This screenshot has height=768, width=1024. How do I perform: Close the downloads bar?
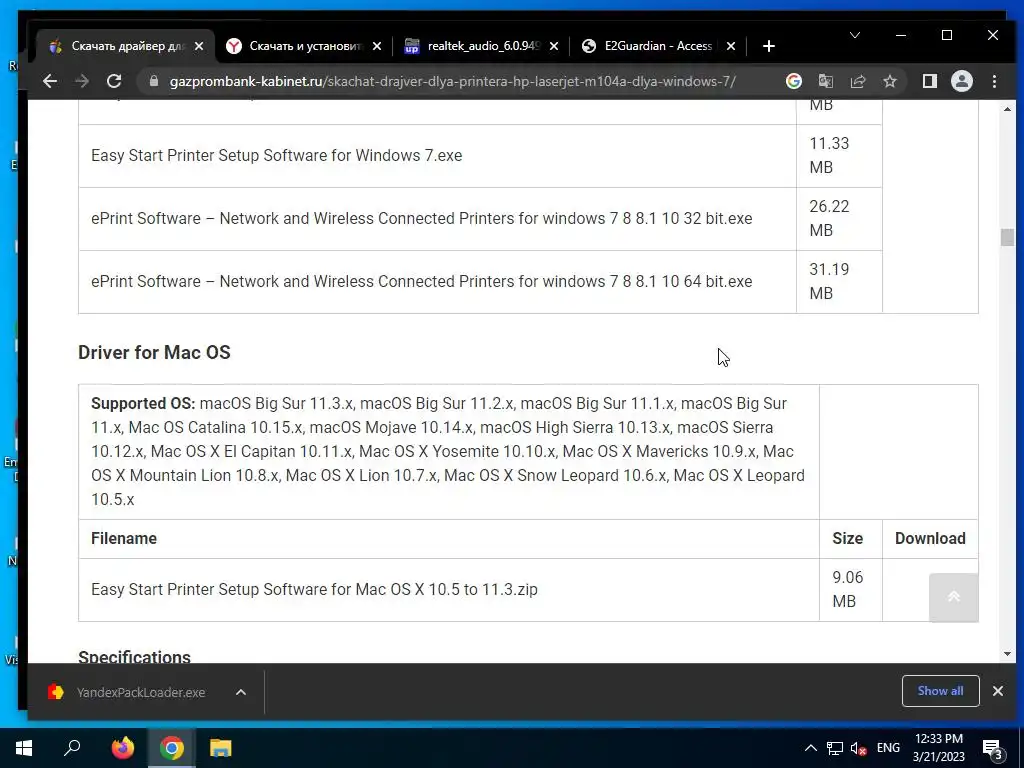pyautogui.click(x=998, y=691)
